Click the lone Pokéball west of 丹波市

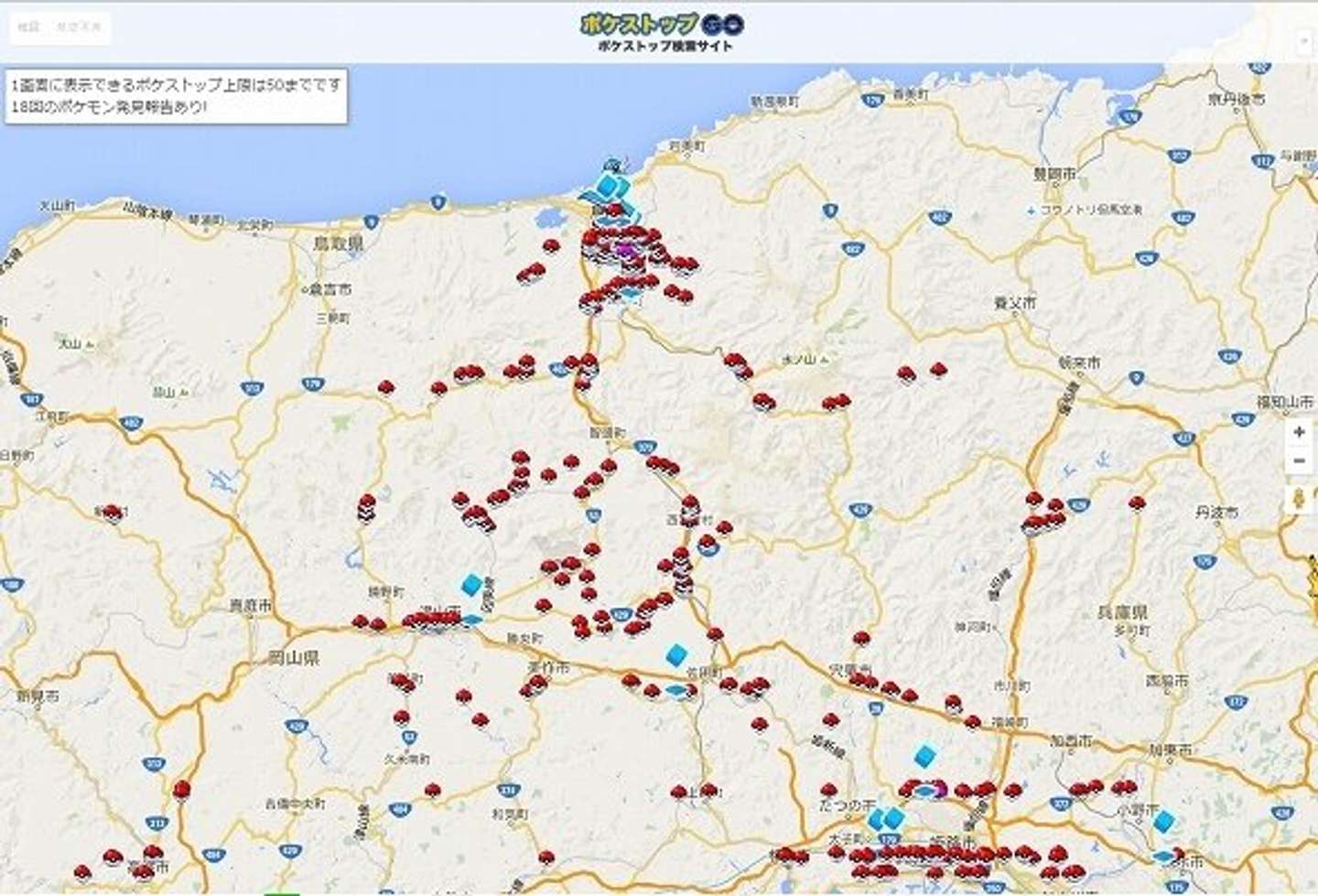(1137, 502)
